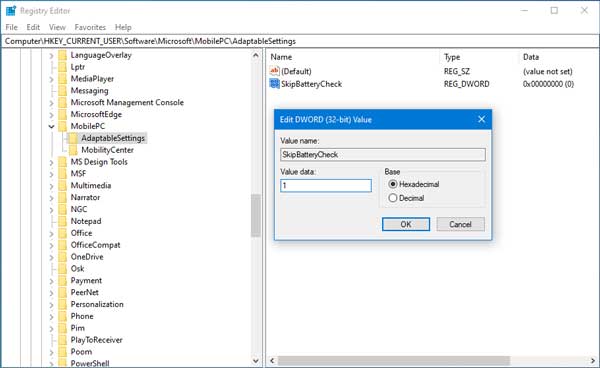Open the View menu
This screenshot has width=600, height=368.
[57, 27]
